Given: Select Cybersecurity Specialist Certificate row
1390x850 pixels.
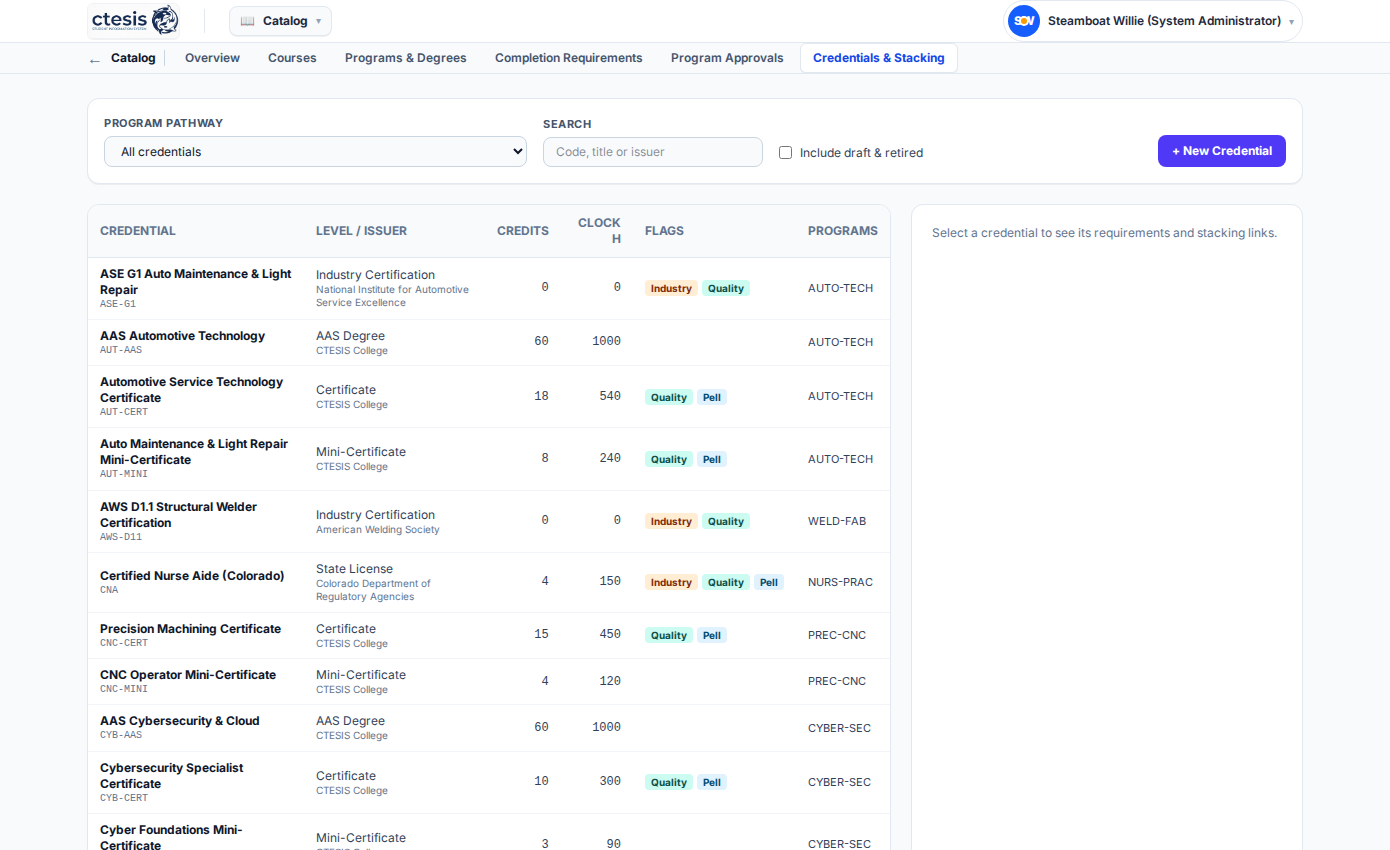Looking at the screenshot, I should (489, 783).
